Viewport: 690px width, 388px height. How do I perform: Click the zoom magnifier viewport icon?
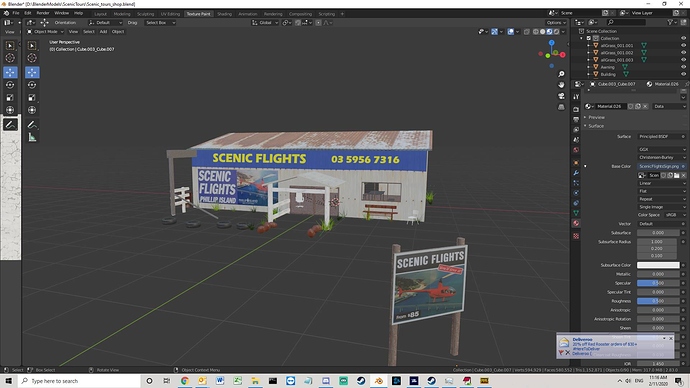(x=561, y=74)
